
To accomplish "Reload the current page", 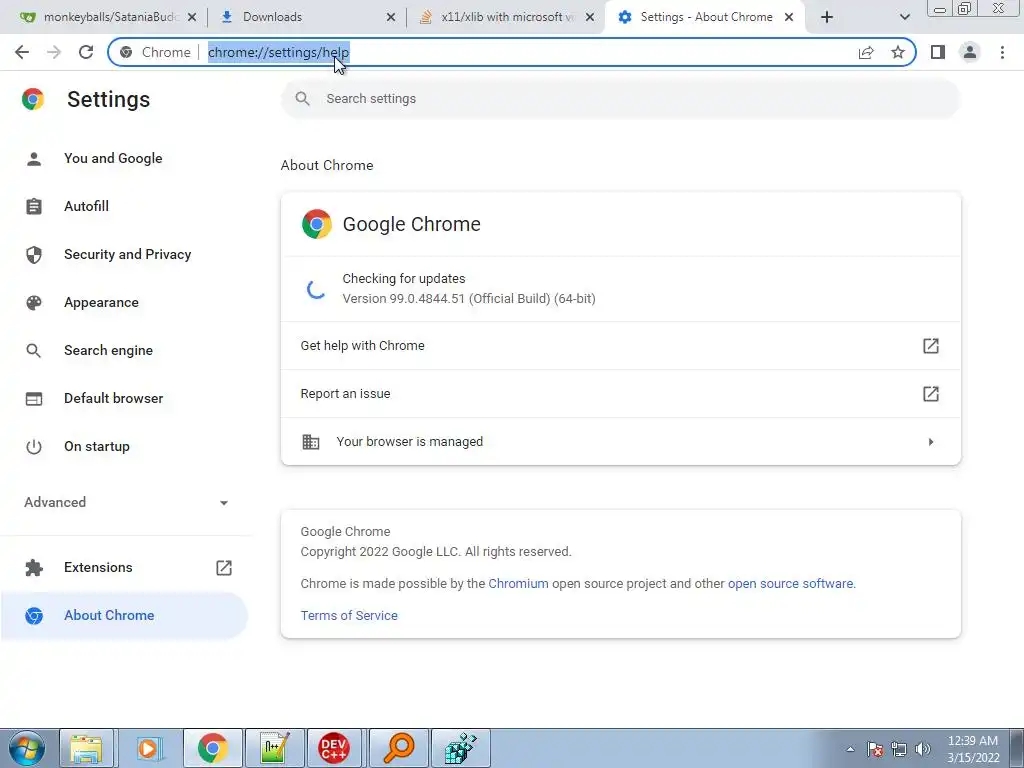I will pos(86,52).
